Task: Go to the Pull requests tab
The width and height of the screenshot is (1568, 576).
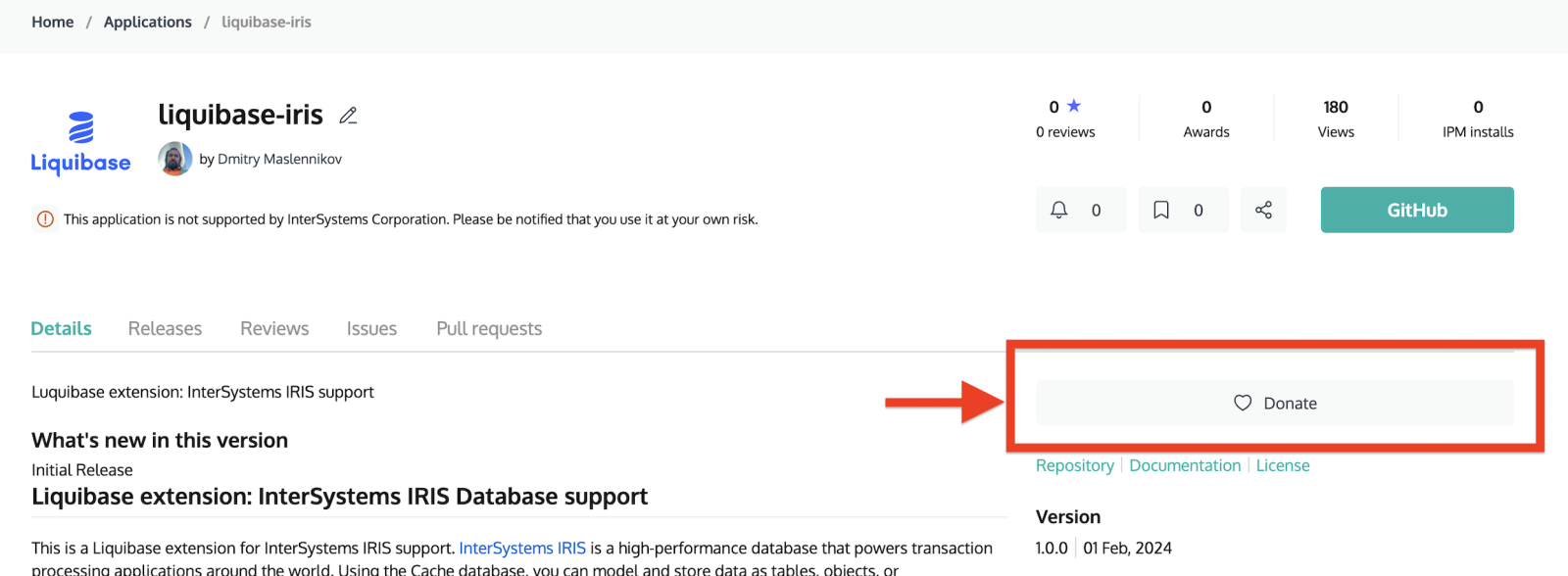Action: click(489, 329)
